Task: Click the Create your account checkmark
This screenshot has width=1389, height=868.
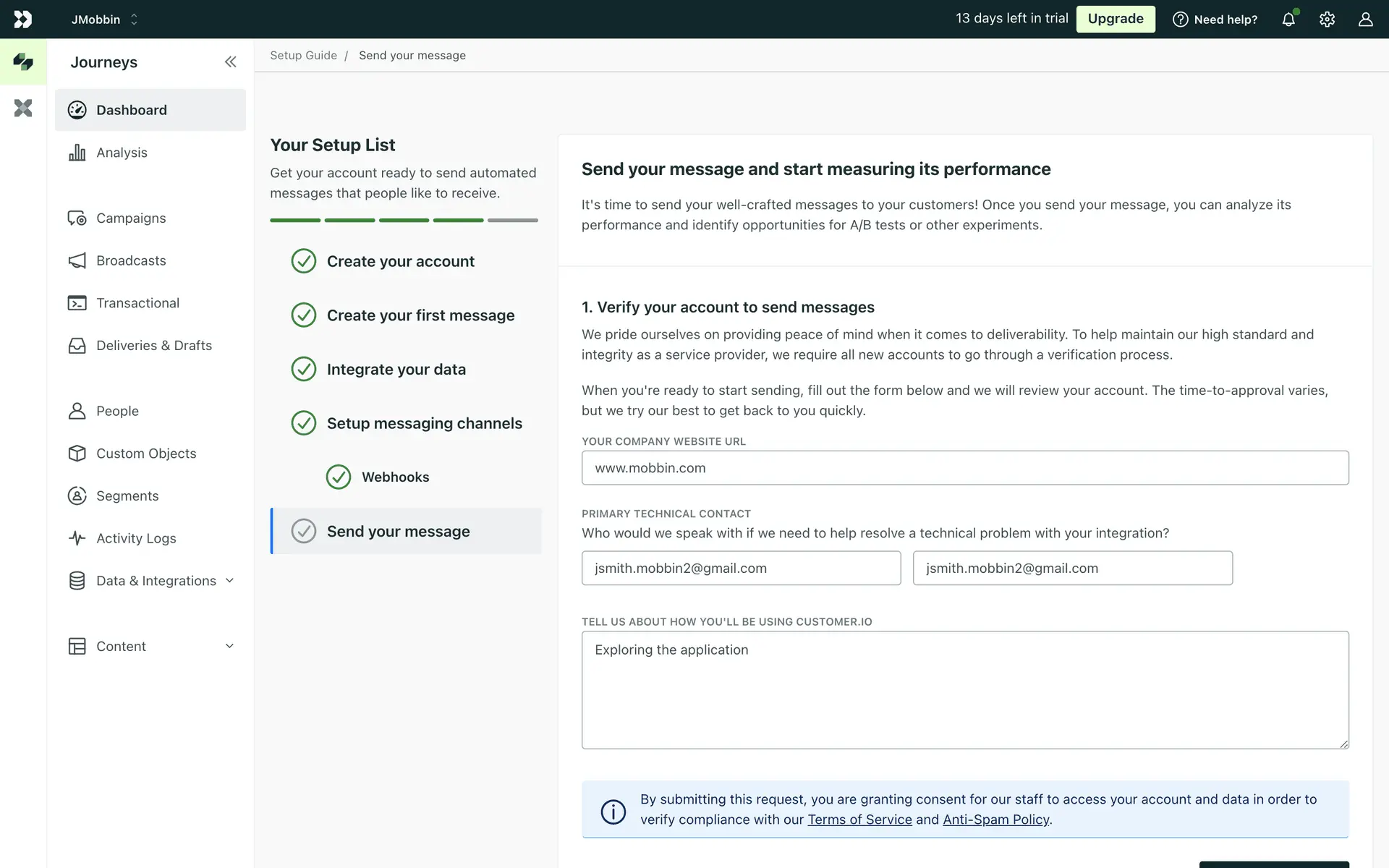Action: pos(304,261)
